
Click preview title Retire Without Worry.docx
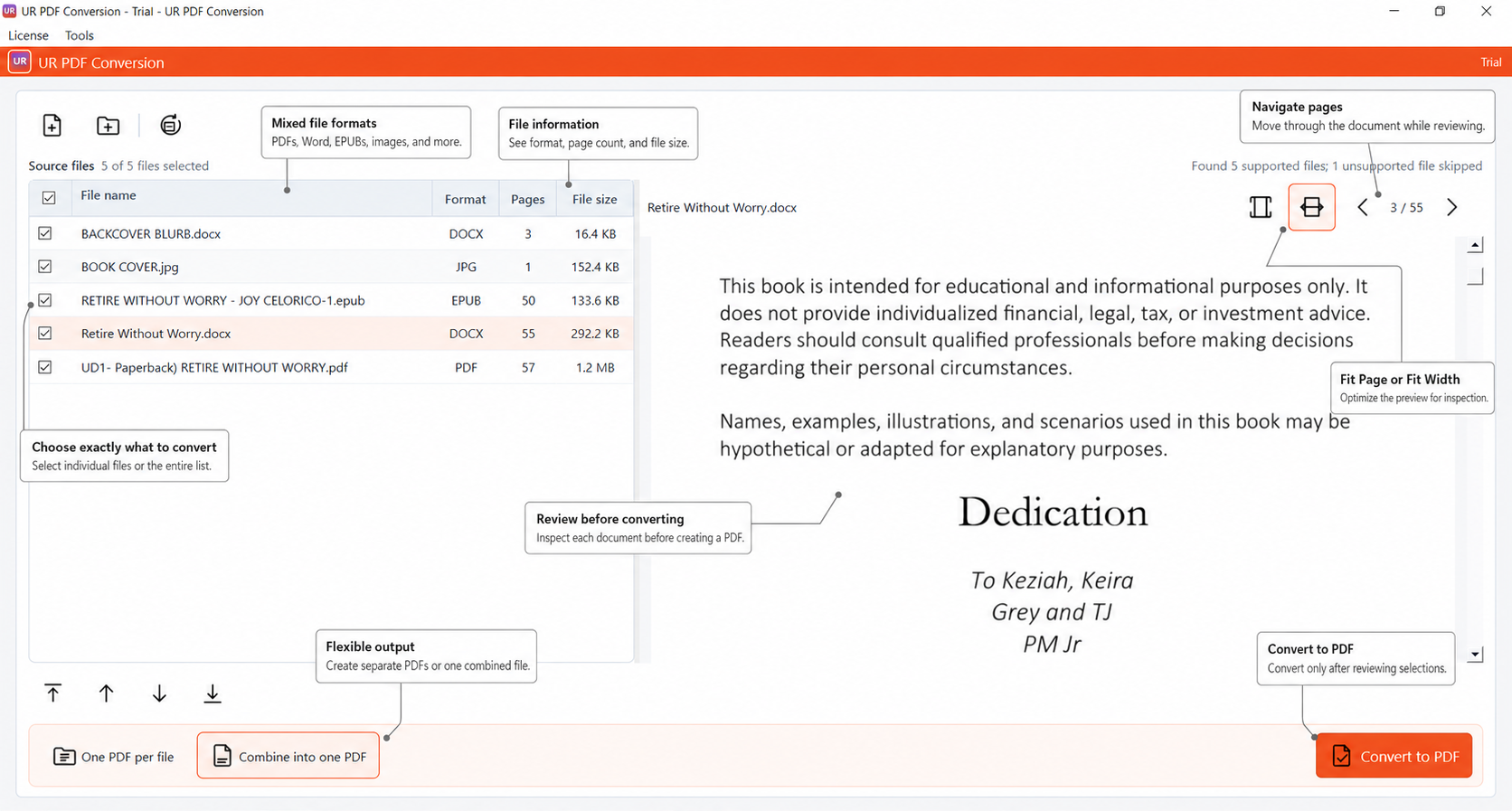tap(722, 207)
